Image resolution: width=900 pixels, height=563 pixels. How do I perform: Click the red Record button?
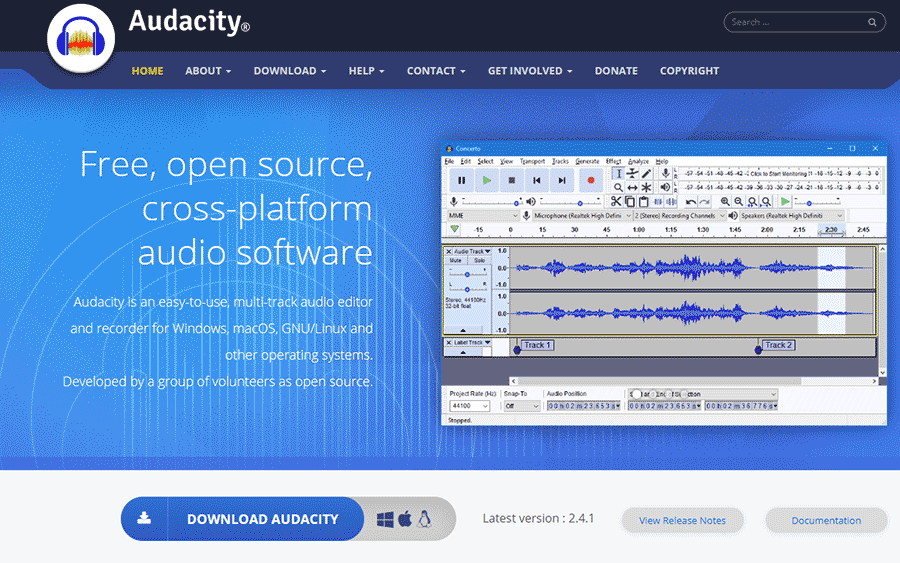pyautogui.click(x=591, y=180)
